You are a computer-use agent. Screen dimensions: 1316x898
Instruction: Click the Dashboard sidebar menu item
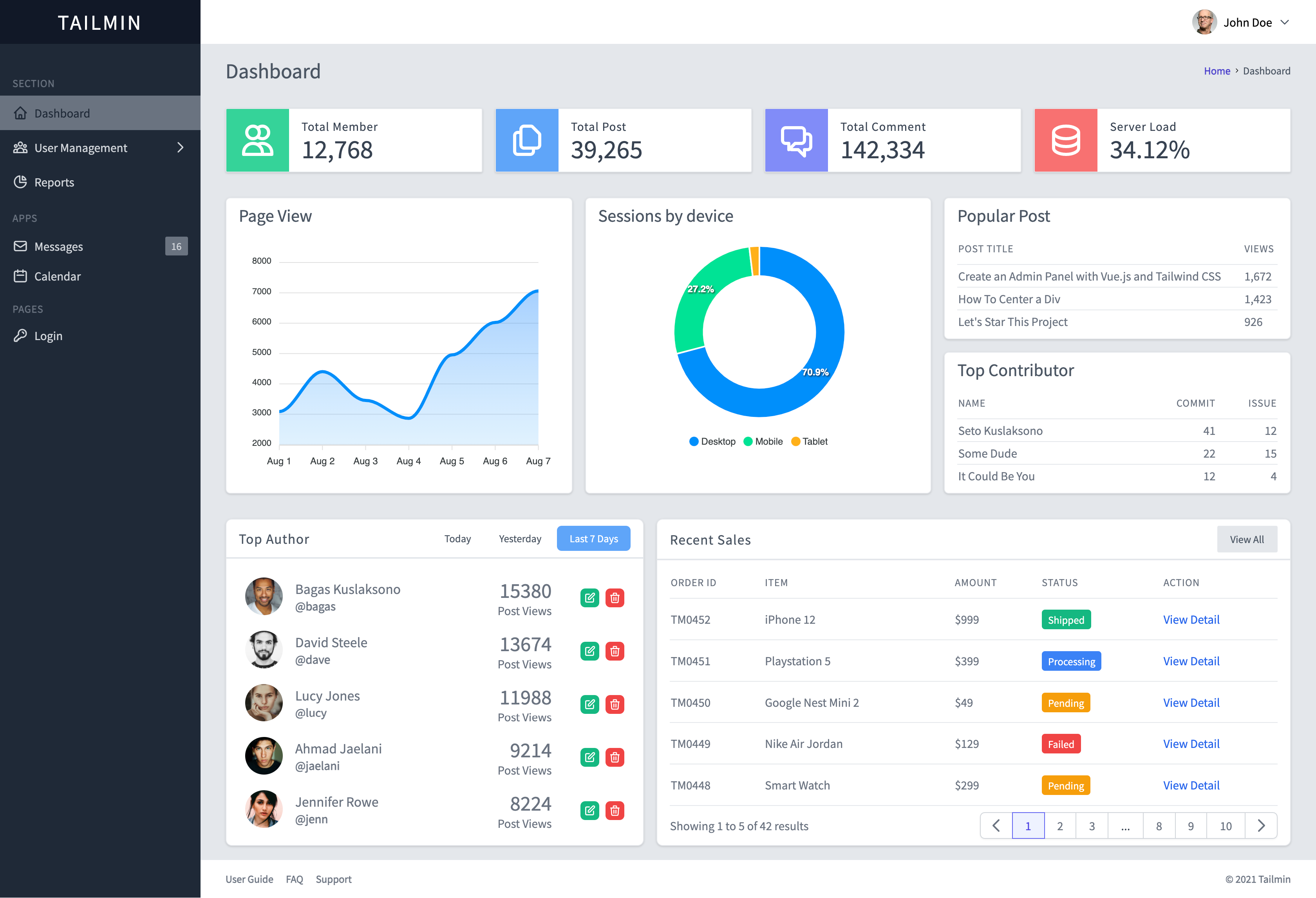click(x=99, y=112)
